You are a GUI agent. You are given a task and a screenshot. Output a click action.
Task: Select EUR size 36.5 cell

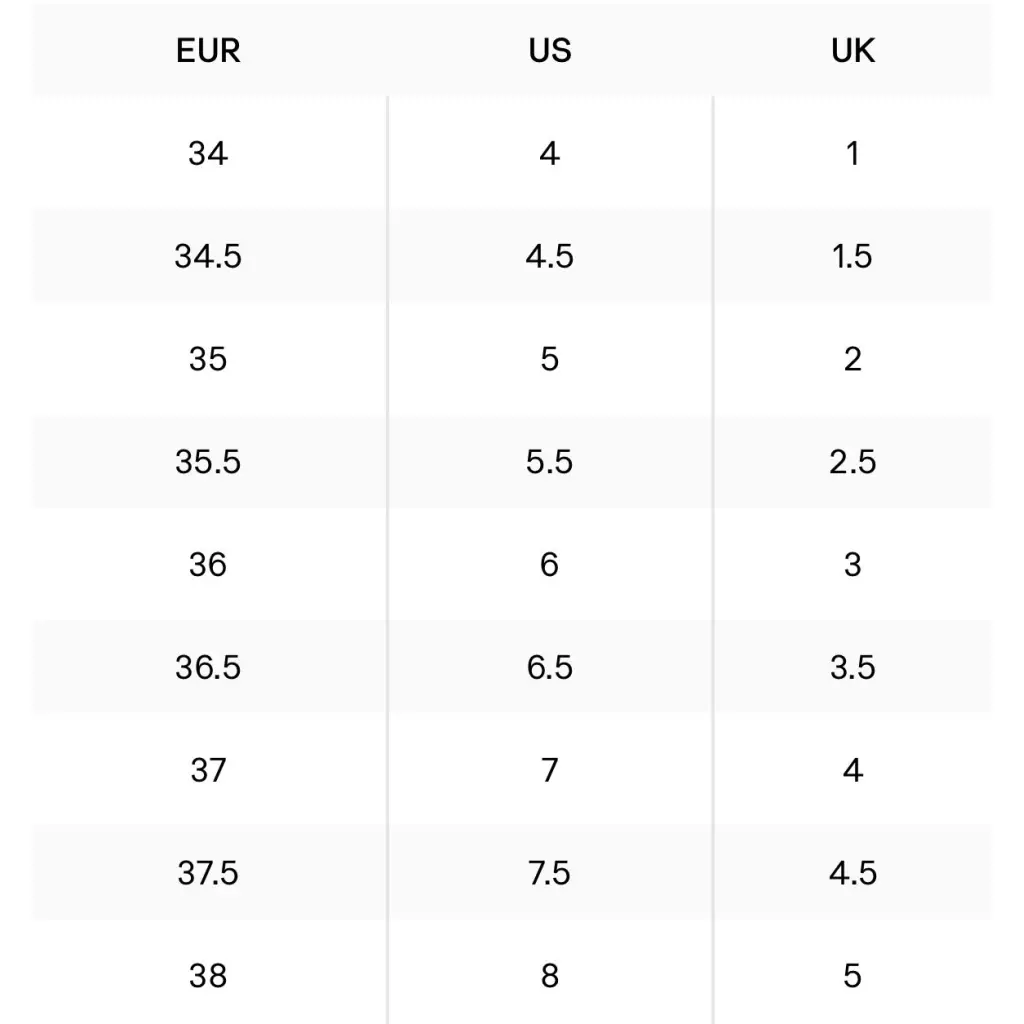point(208,667)
